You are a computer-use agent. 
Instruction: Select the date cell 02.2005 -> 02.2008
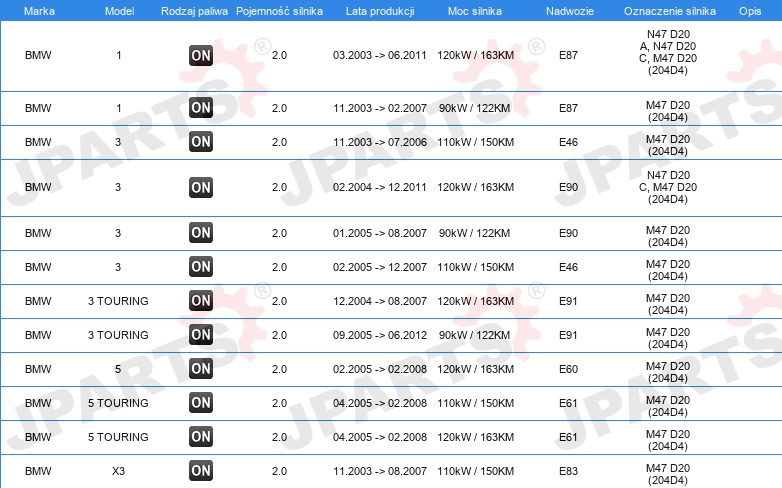(x=380, y=369)
